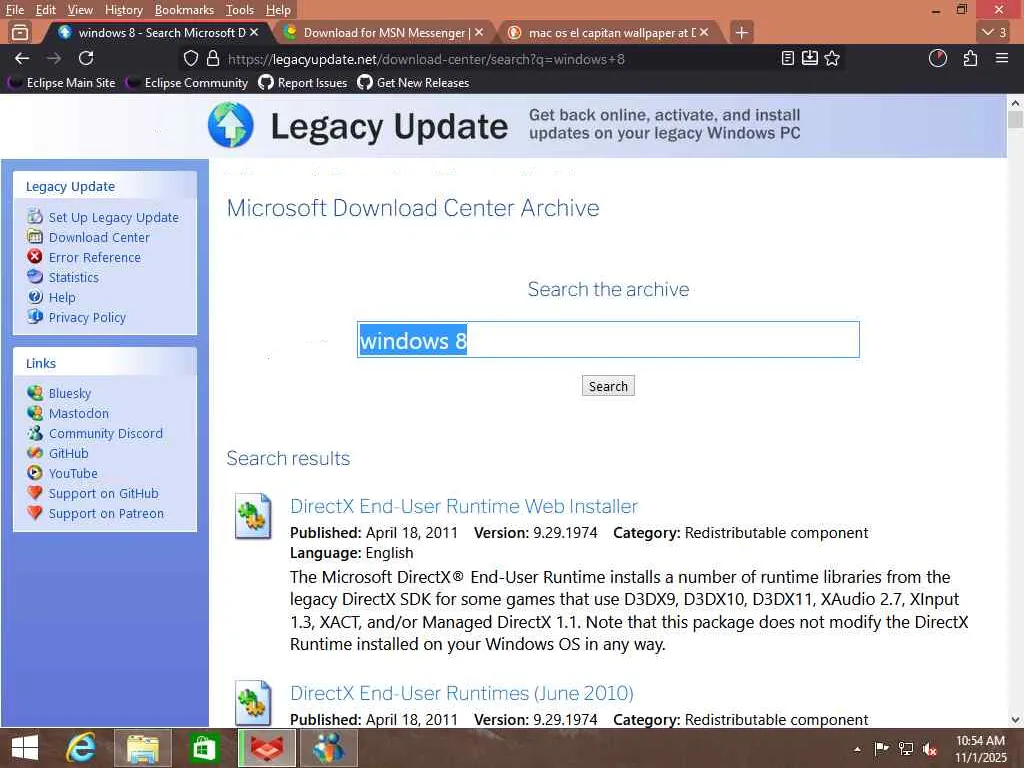Screen dimensions: 1024x768
Task: Open Set Up Legacy Update link
Action: pyautogui.click(x=113, y=217)
